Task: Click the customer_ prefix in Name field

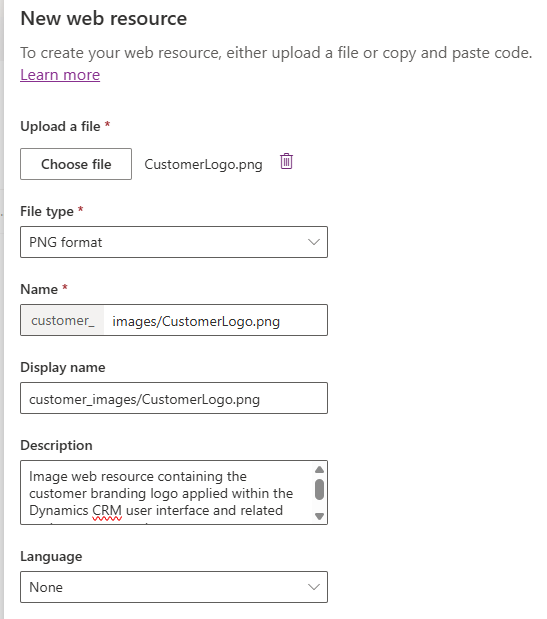Action: point(63,321)
